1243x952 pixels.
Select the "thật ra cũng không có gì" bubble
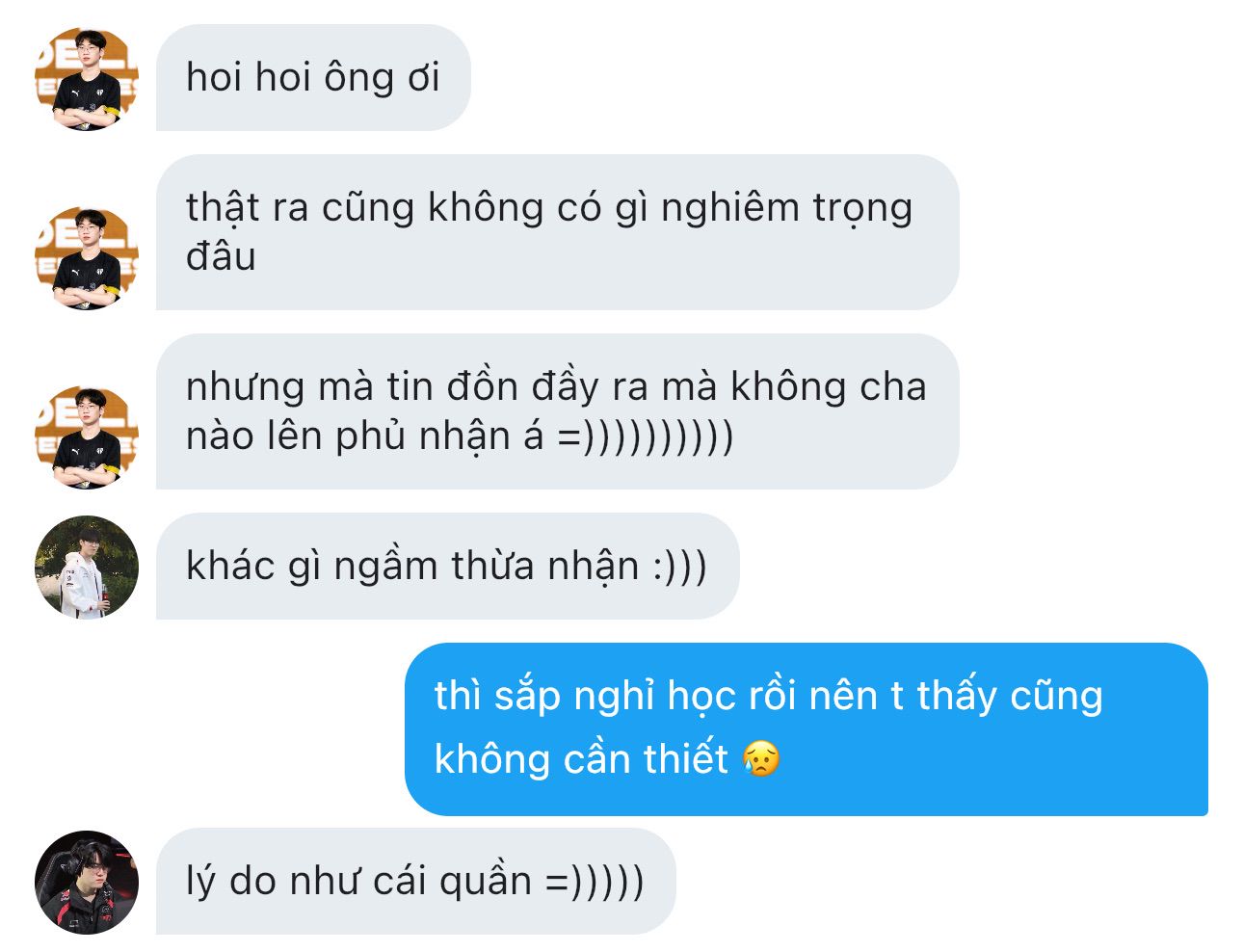558,232
